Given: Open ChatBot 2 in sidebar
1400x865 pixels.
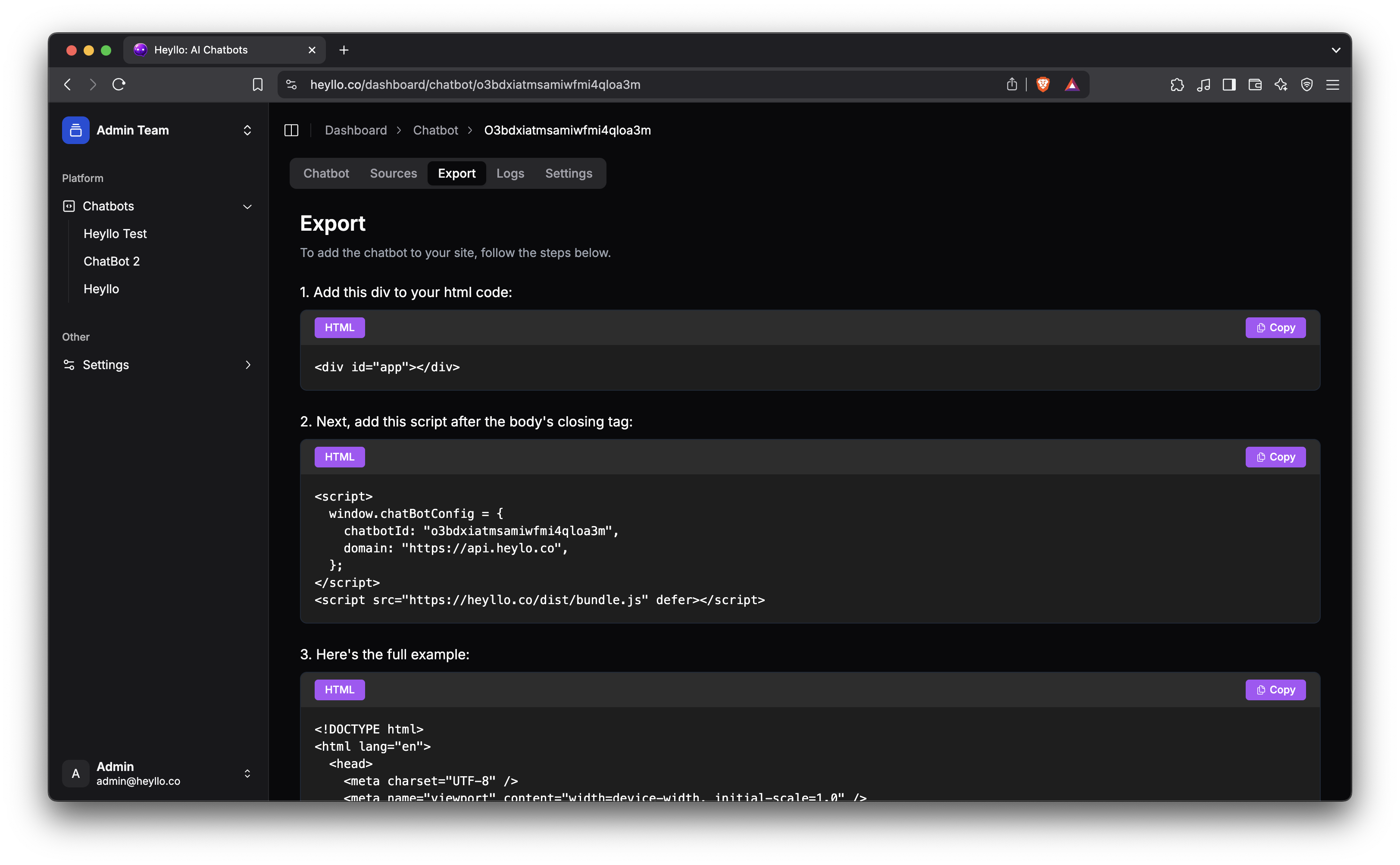Looking at the screenshot, I should click(x=112, y=261).
